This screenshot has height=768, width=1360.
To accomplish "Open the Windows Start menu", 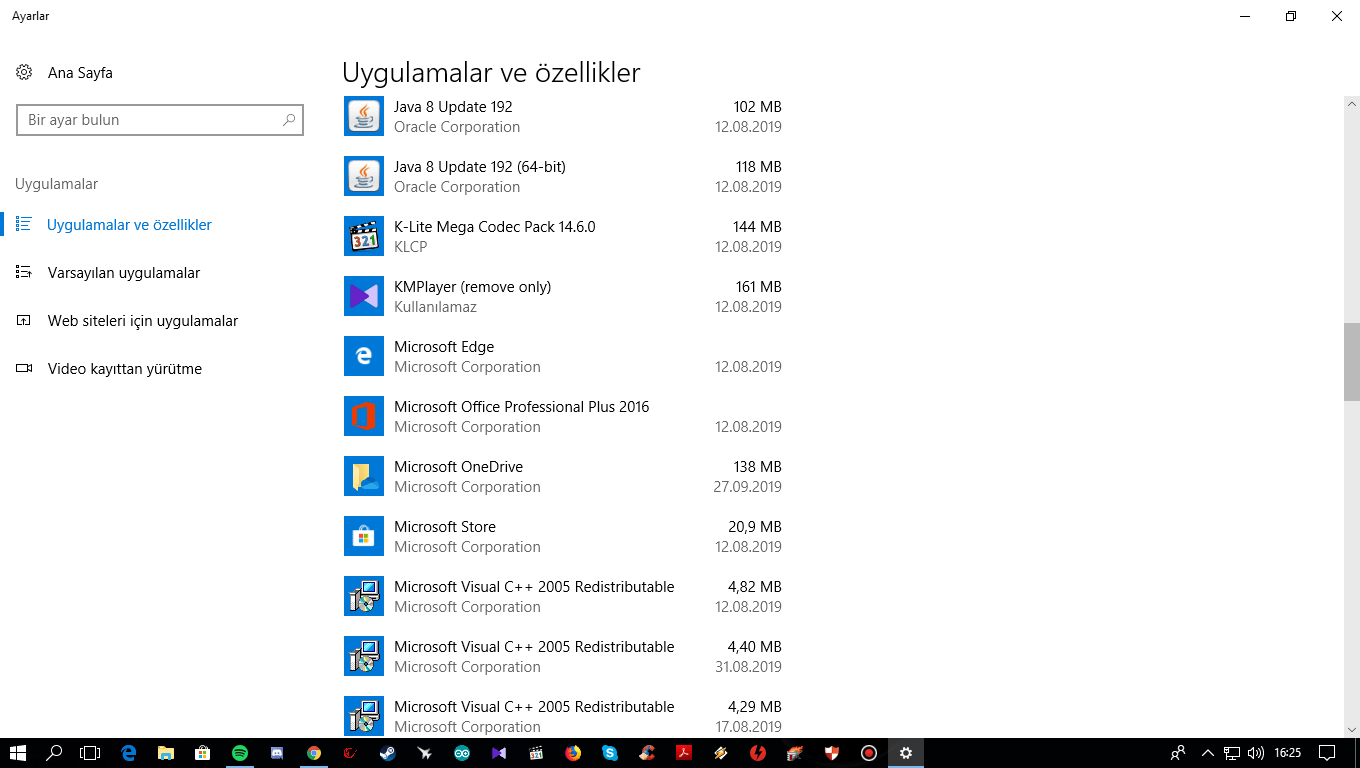I will coord(18,753).
